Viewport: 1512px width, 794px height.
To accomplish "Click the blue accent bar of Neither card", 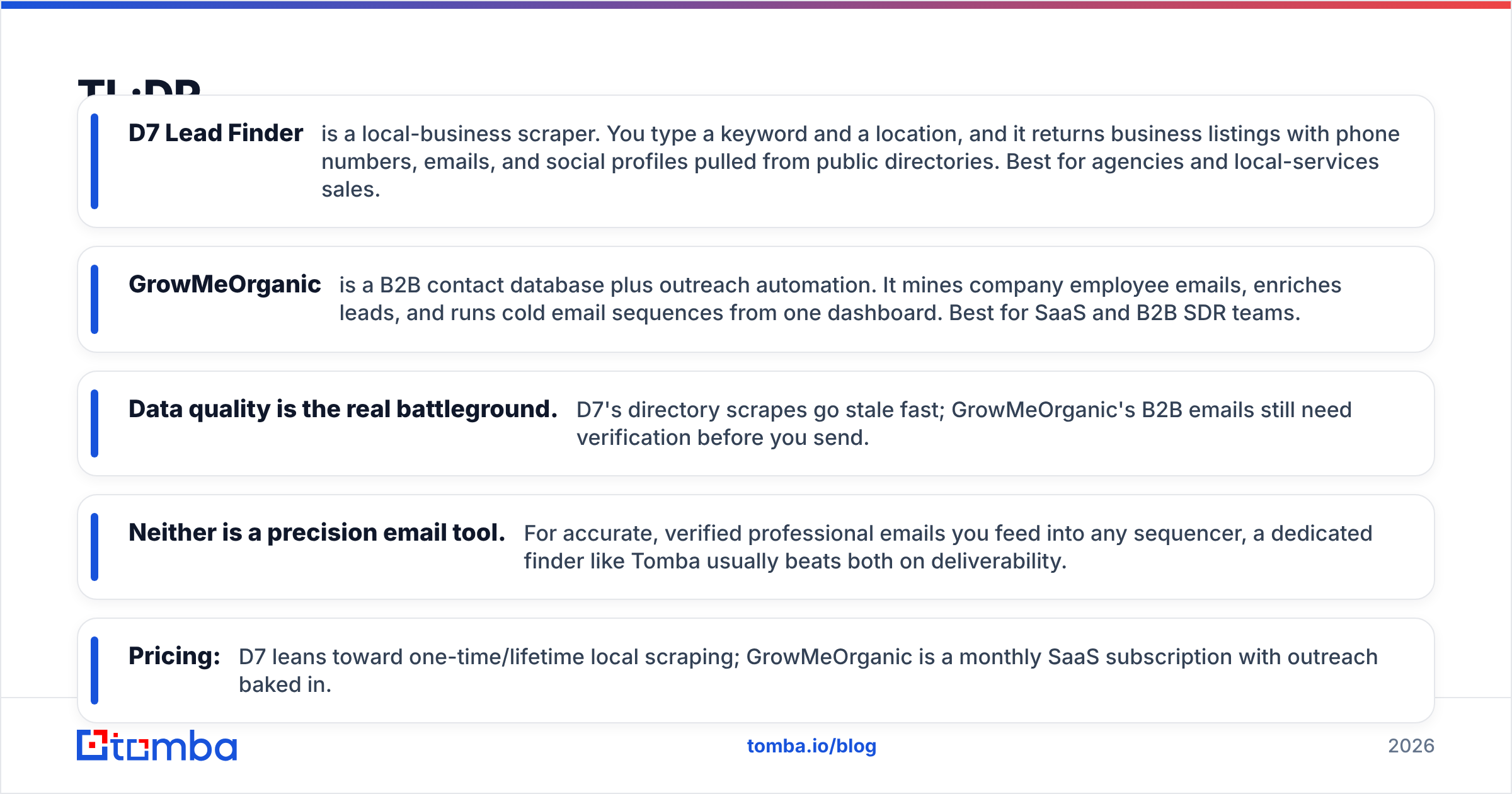I will pos(94,547).
